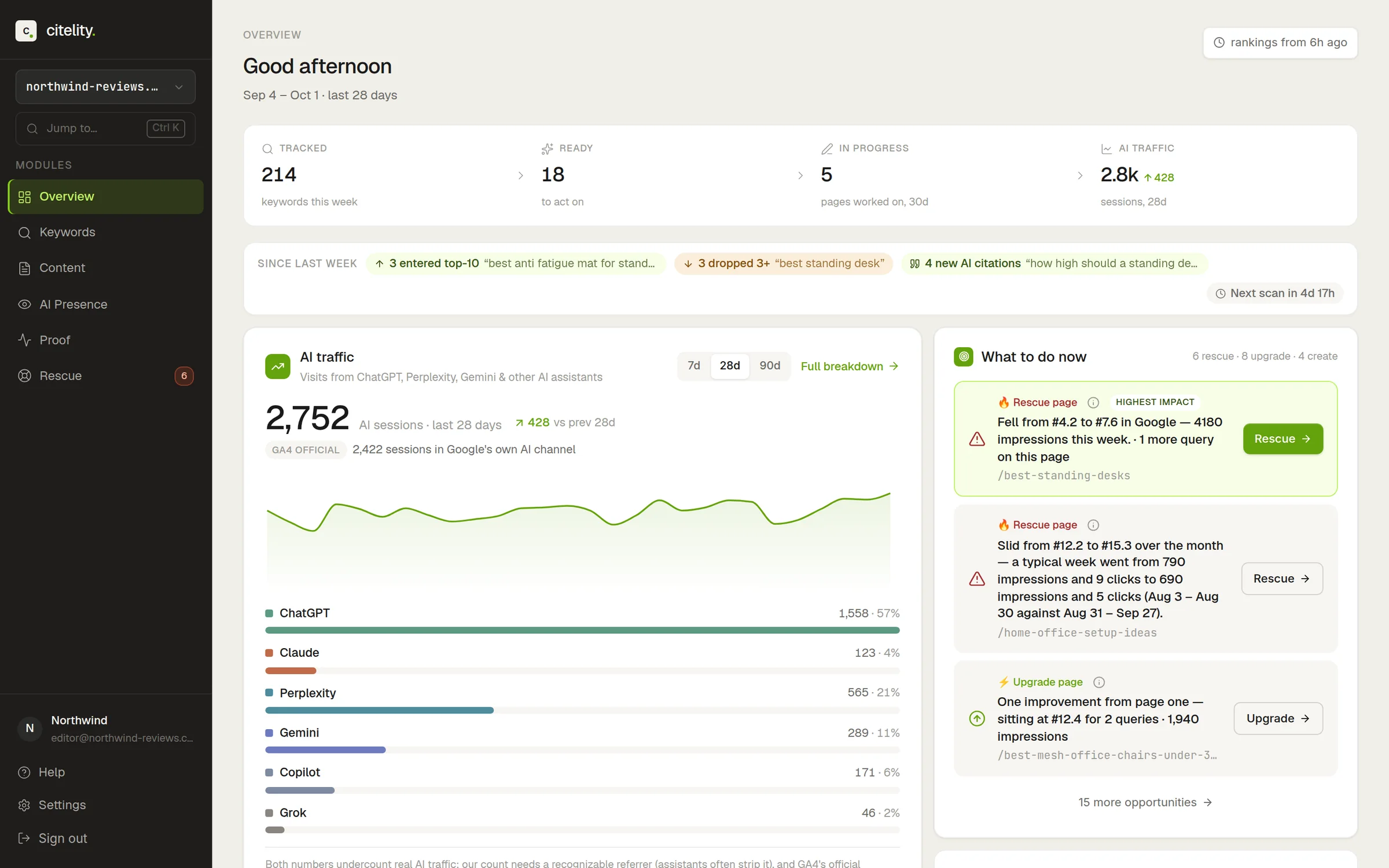Click the What to do now target icon
Image resolution: width=1389 pixels, height=868 pixels.
click(x=964, y=357)
